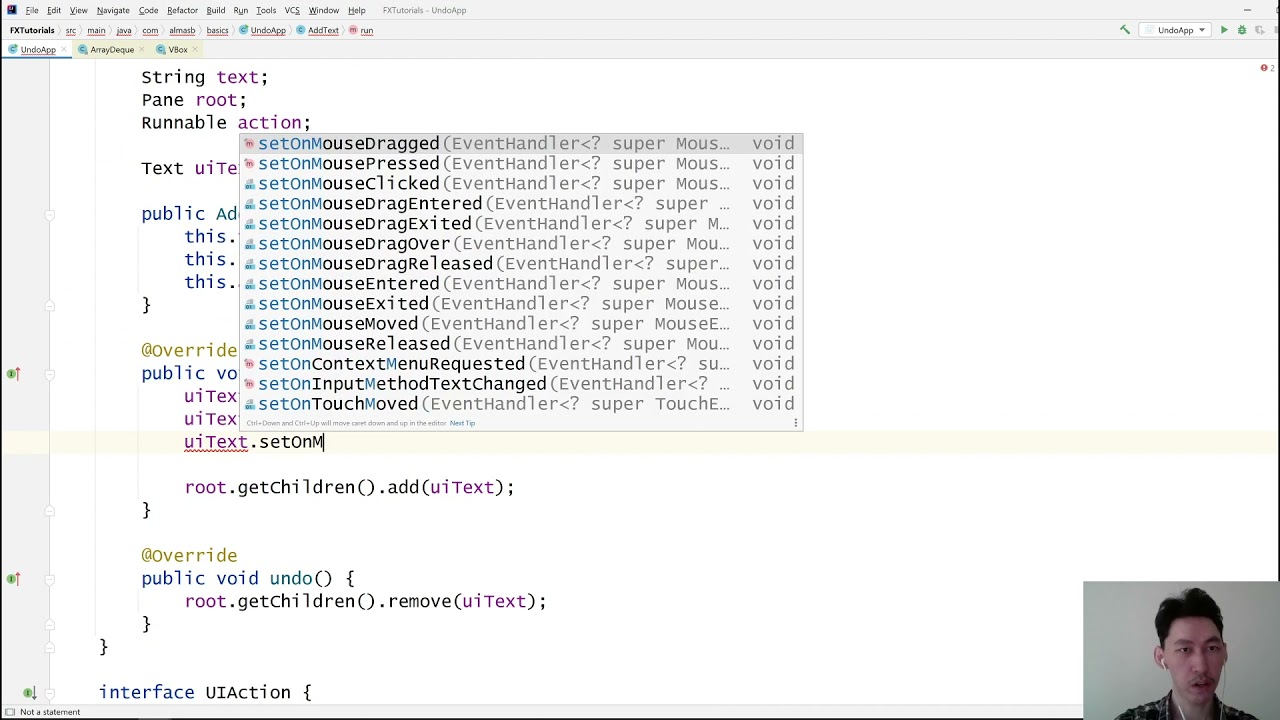Select setOnTouchMoved completion suggestion

coord(520,404)
